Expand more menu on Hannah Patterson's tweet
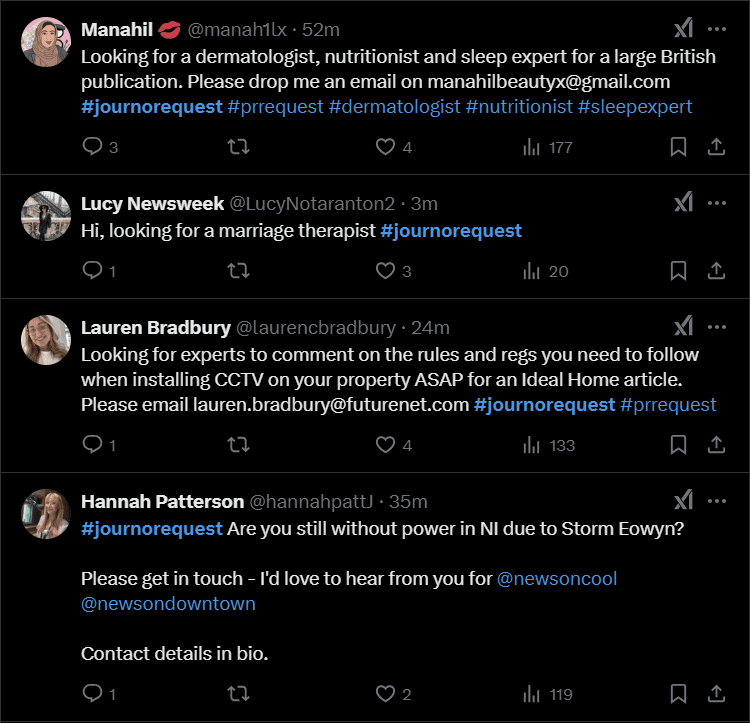Viewport: 750px width, 723px height. click(717, 501)
